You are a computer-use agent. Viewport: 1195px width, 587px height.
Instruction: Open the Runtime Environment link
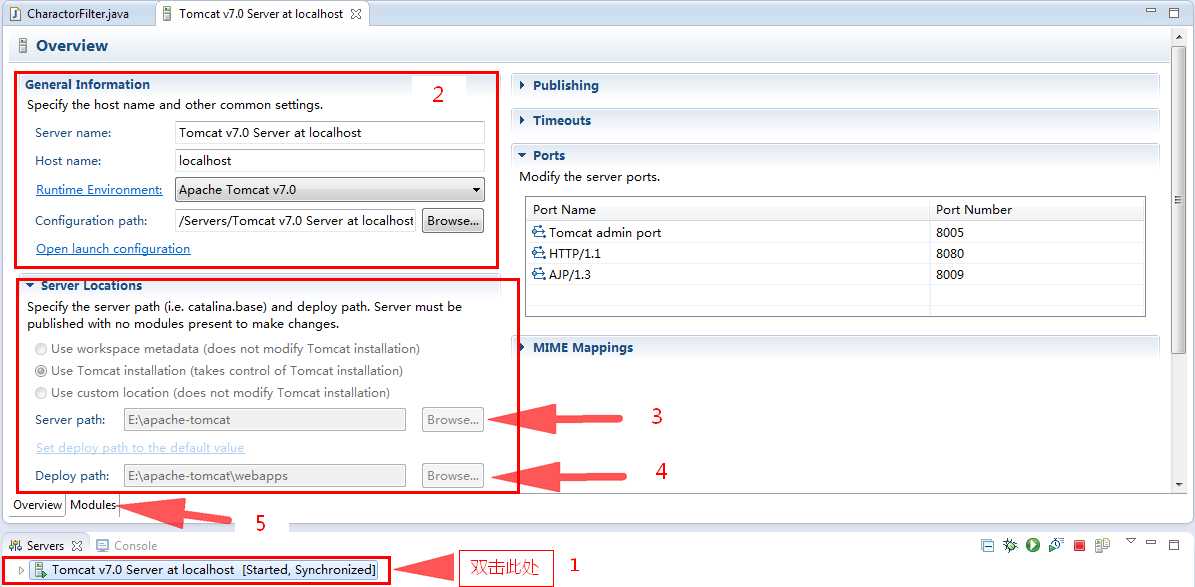(99, 190)
